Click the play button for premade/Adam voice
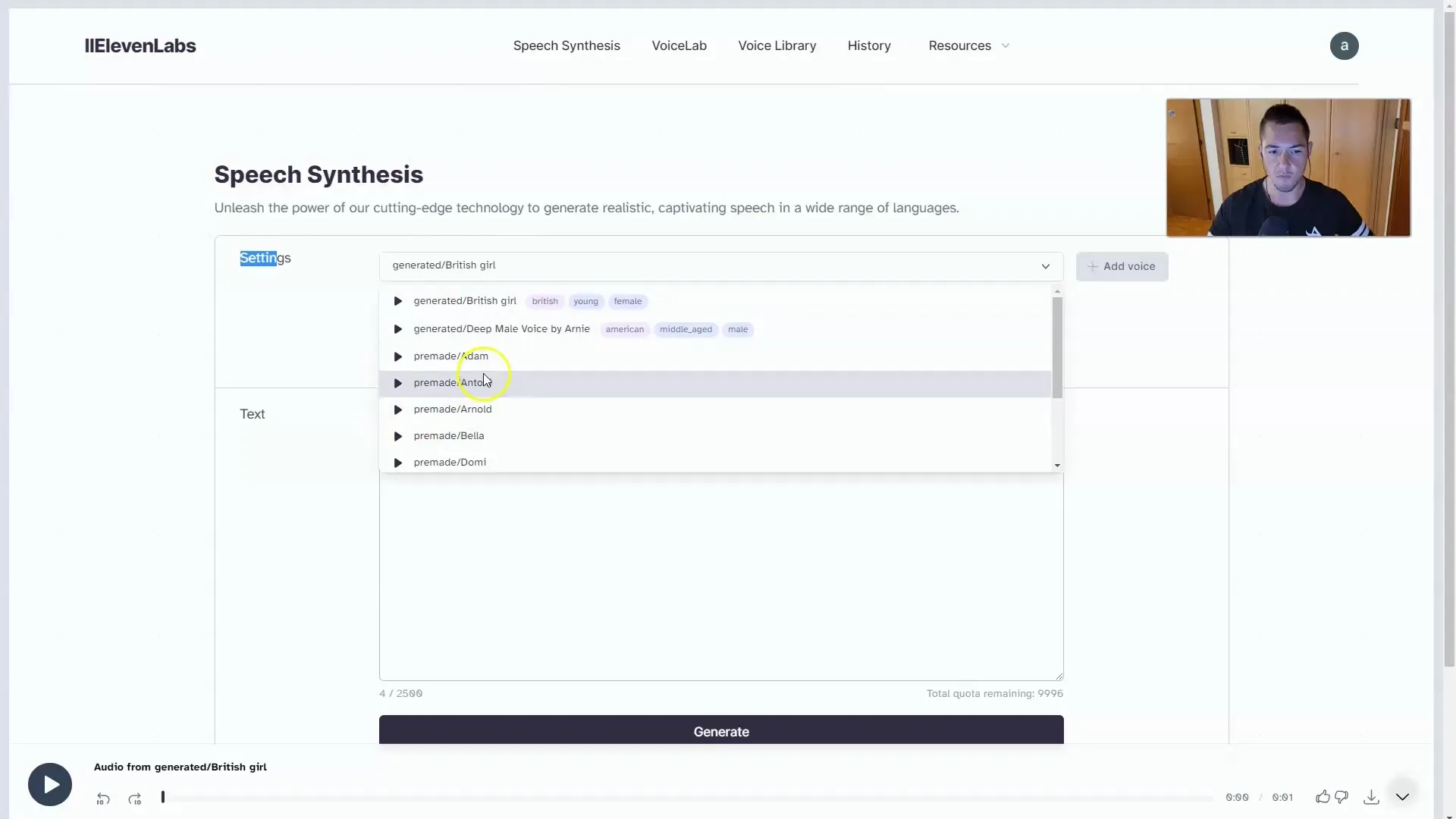Screen dimensions: 1456x819 398,355
